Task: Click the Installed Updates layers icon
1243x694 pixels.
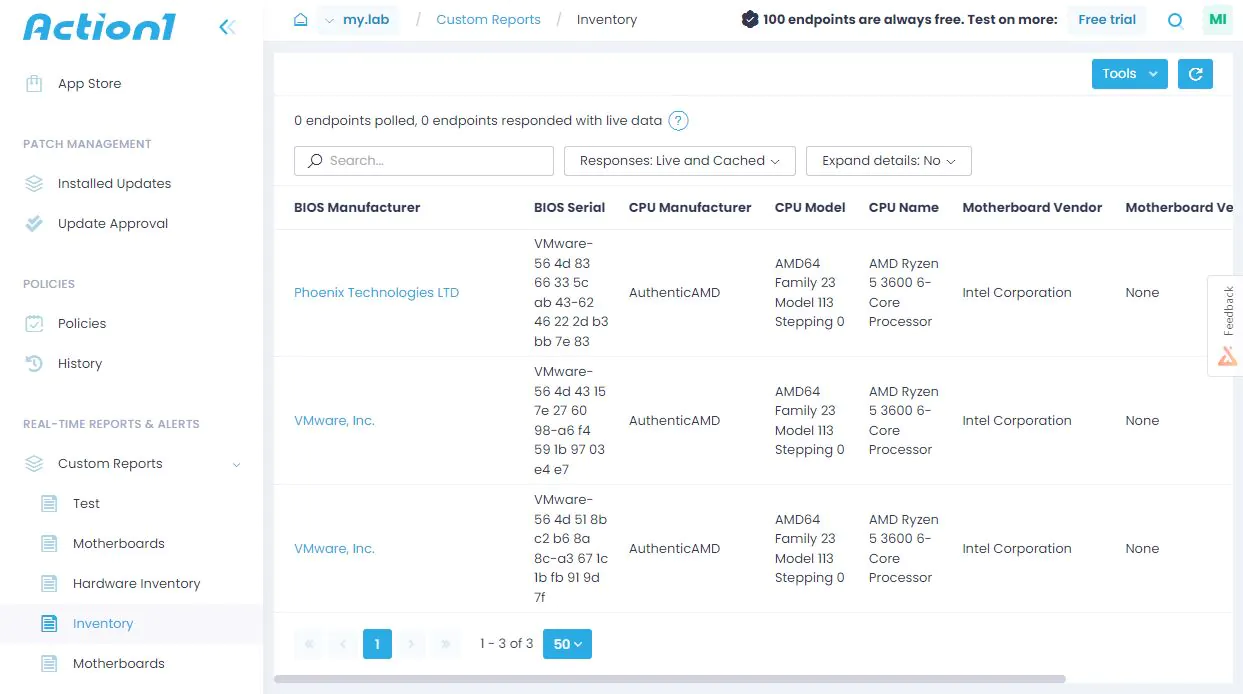Action: pyautogui.click(x=34, y=183)
